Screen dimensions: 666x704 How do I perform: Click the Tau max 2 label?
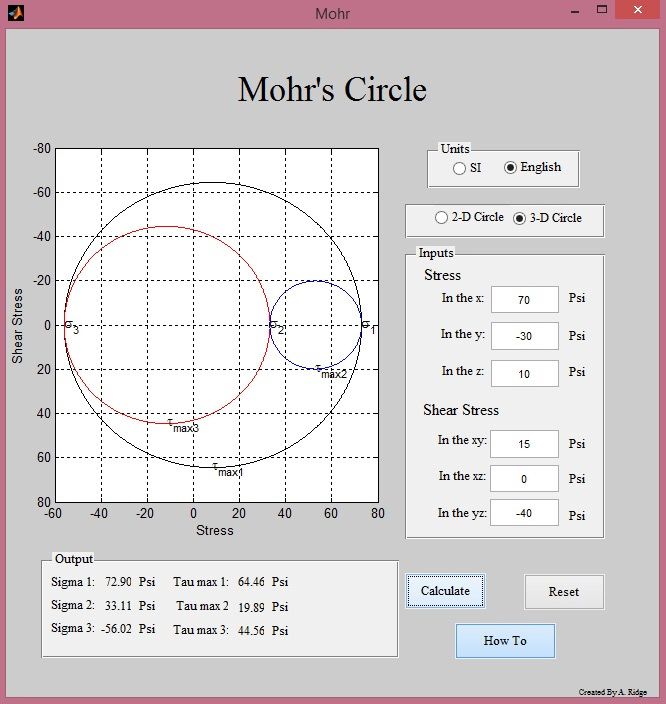click(x=202, y=606)
